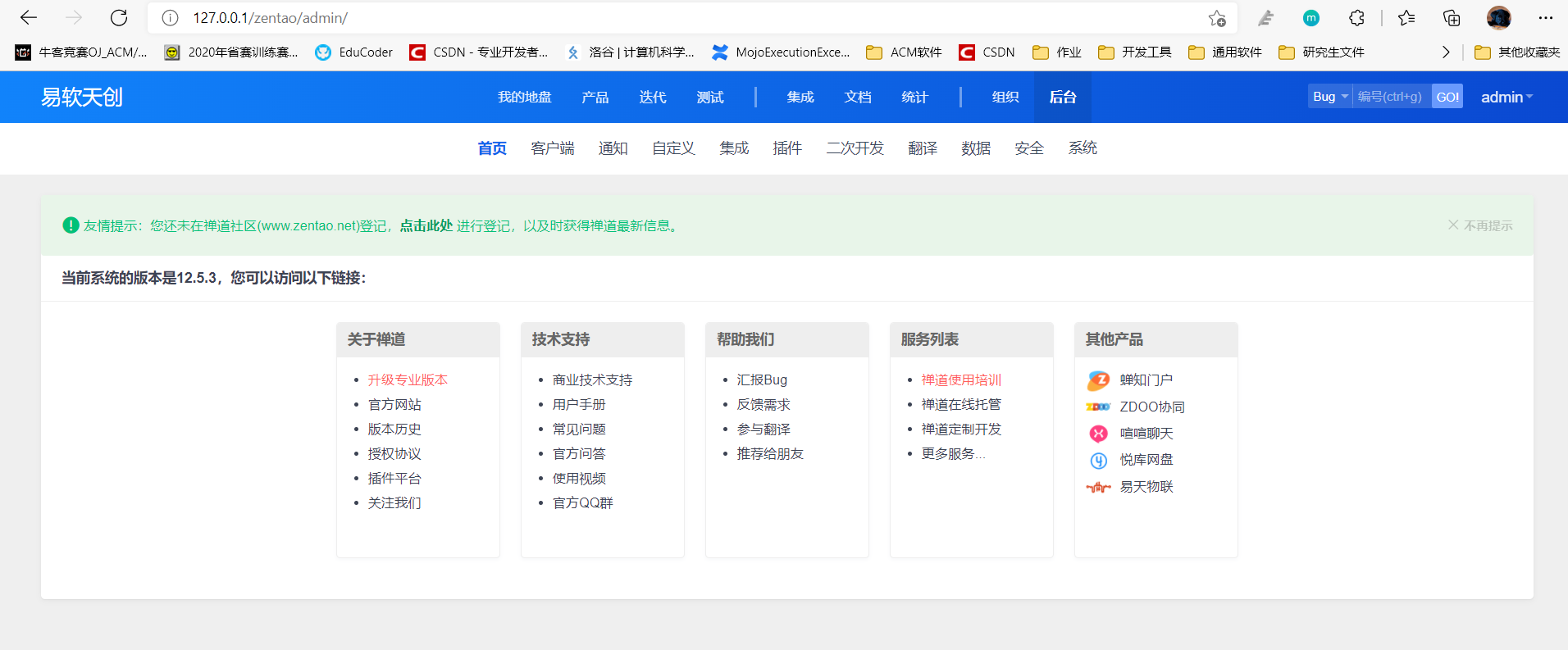Expand the bookmarks overflow chevron
1568x650 pixels.
tap(1446, 52)
